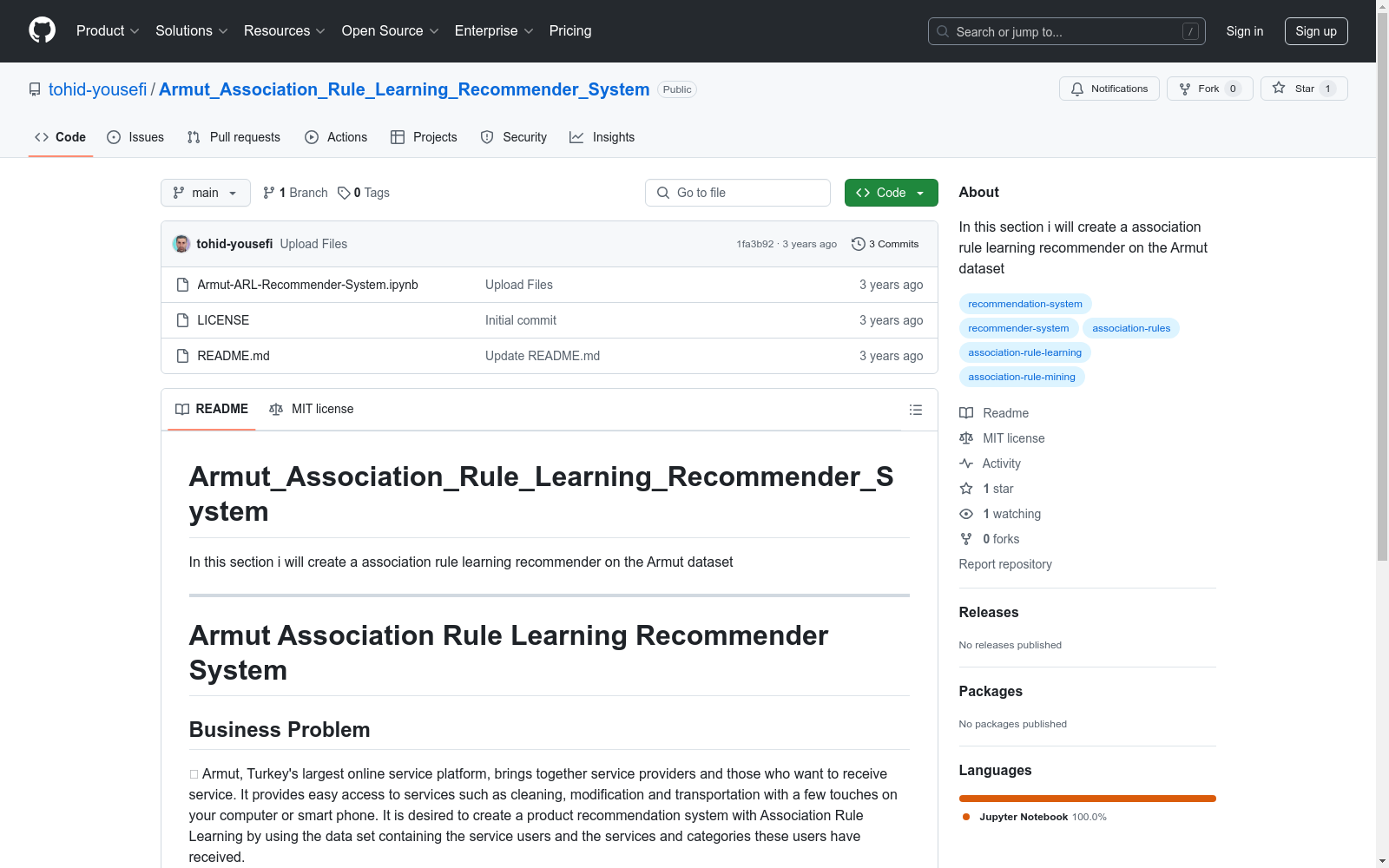Star the repository via star icon
The width and height of the screenshot is (1389, 868).
1279,88
